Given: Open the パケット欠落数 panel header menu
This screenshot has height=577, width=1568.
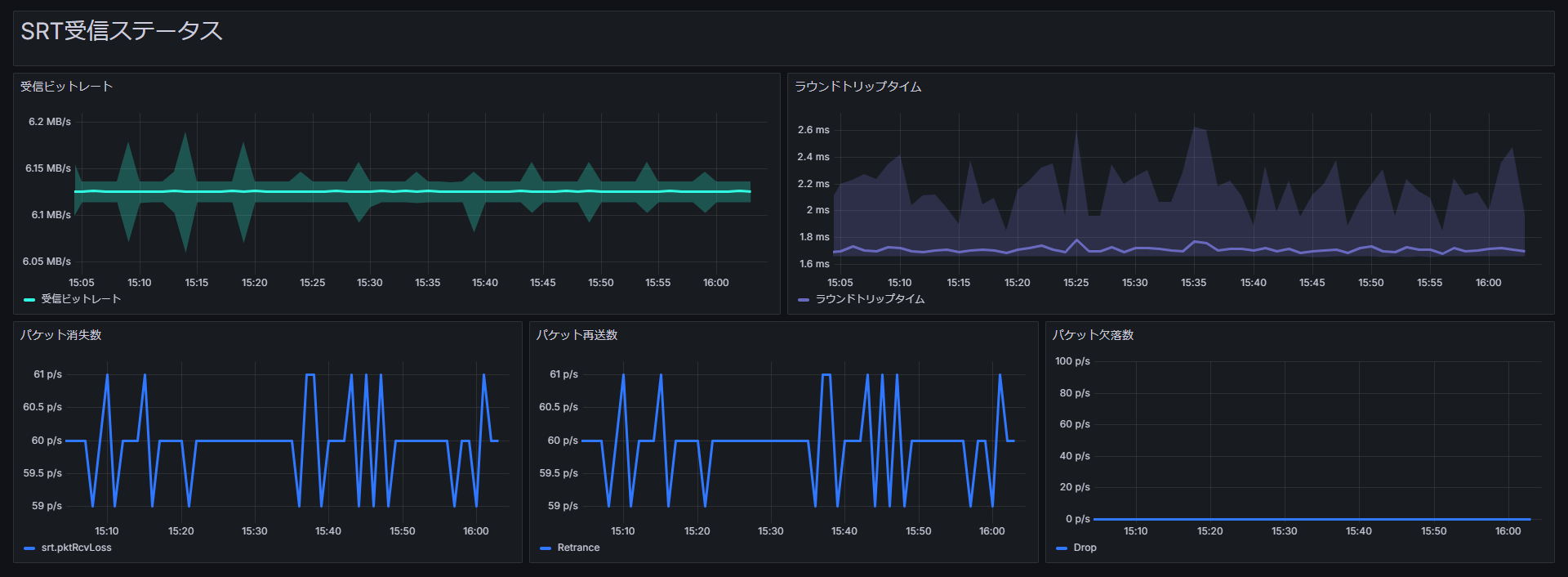Looking at the screenshot, I should click(x=1093, y=335).
